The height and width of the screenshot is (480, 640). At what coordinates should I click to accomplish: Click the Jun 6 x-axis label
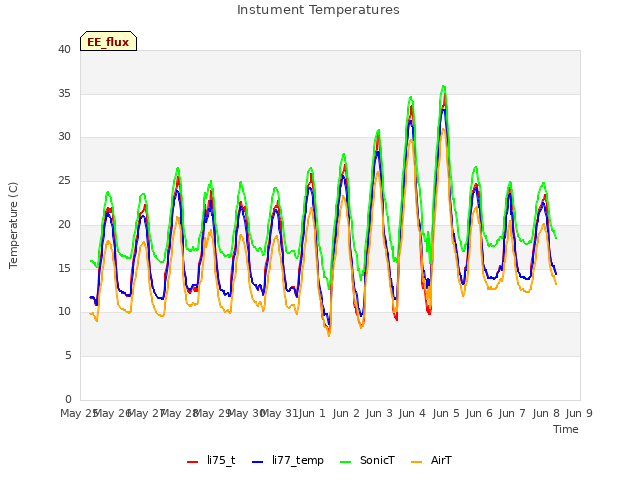479,413
